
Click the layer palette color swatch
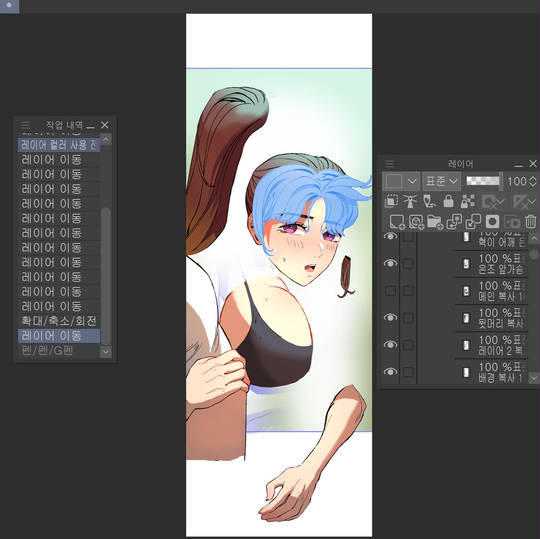394,181
